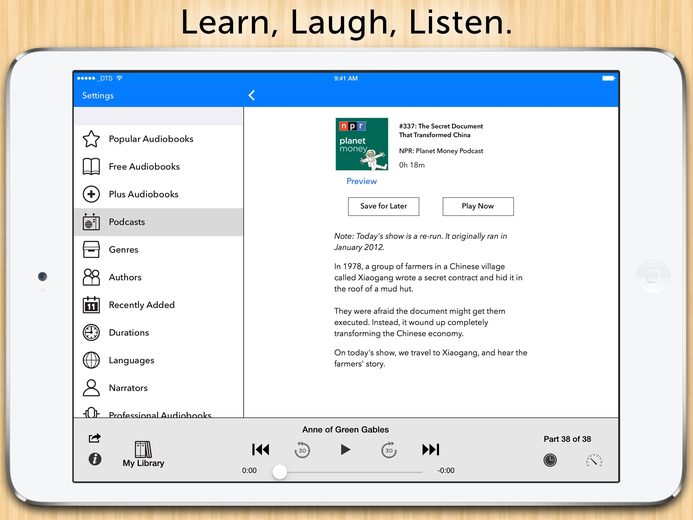This screenshot has width=693, height=520.
Task: Open Narrators list
Action: (x=158, y=388)
